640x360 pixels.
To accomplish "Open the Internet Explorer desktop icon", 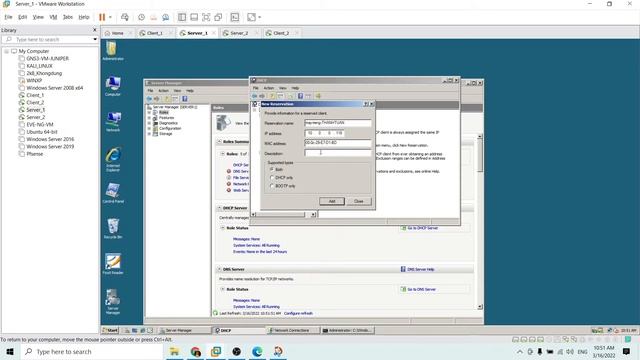I will pos(113,160).
